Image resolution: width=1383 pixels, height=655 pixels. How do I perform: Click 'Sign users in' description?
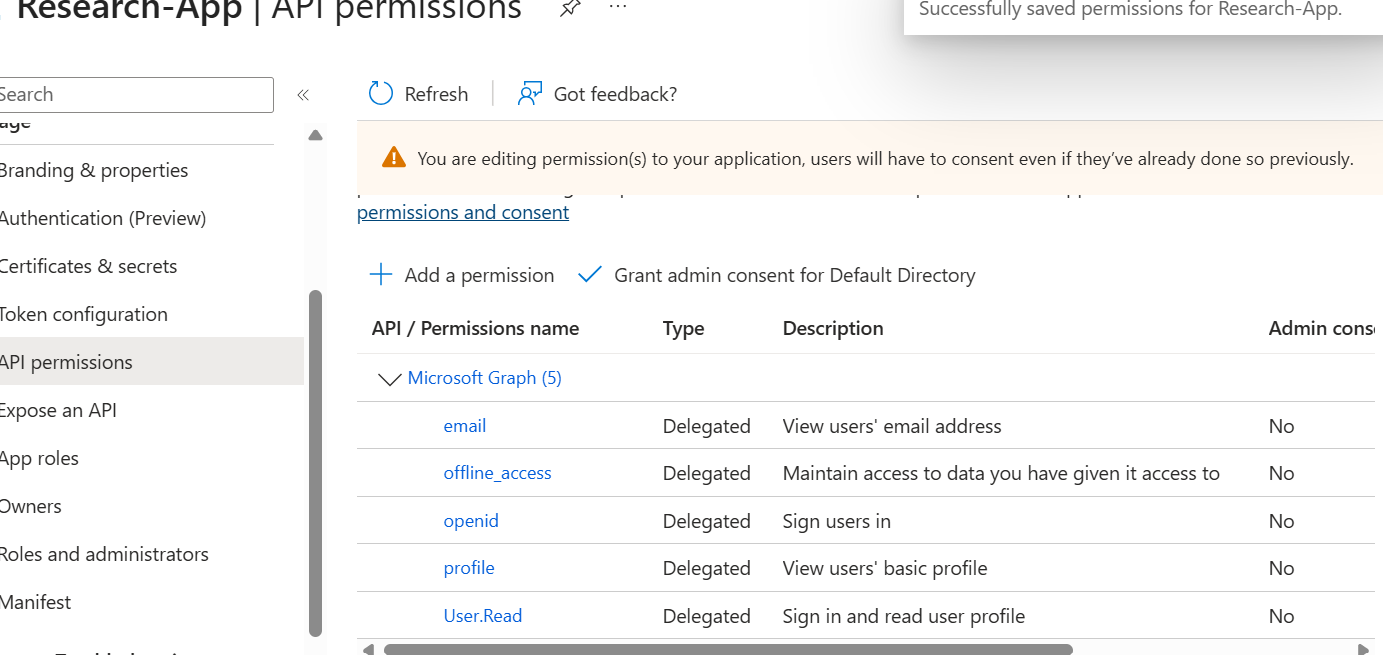(836, 521)
